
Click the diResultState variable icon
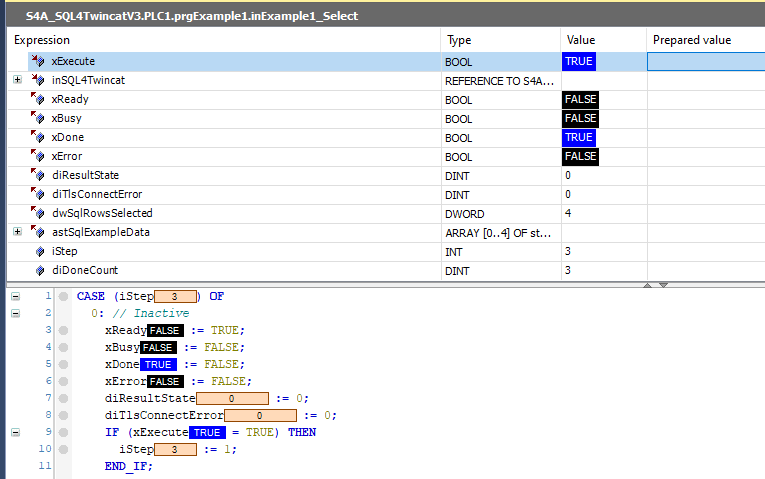[38, 175]
